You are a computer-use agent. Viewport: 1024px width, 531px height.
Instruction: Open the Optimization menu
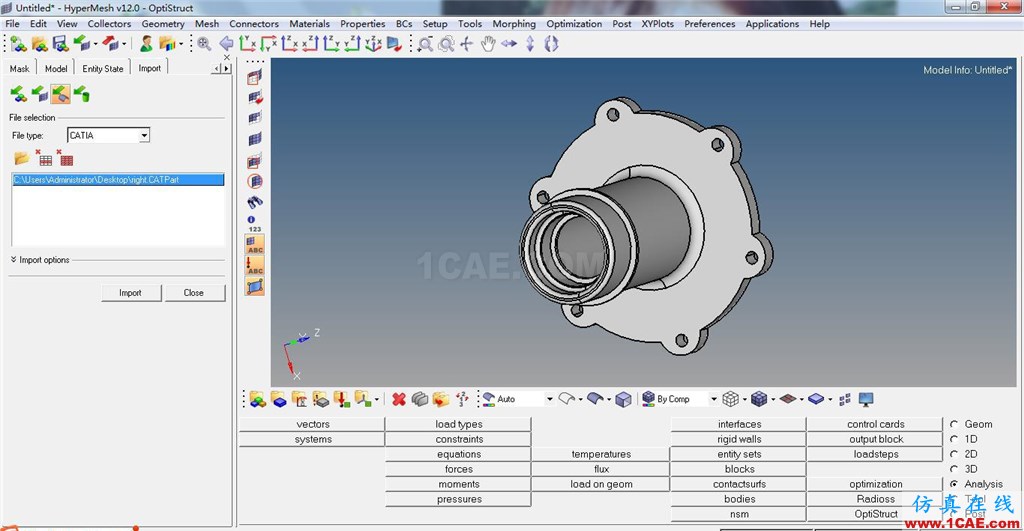(x=574, y=24)
